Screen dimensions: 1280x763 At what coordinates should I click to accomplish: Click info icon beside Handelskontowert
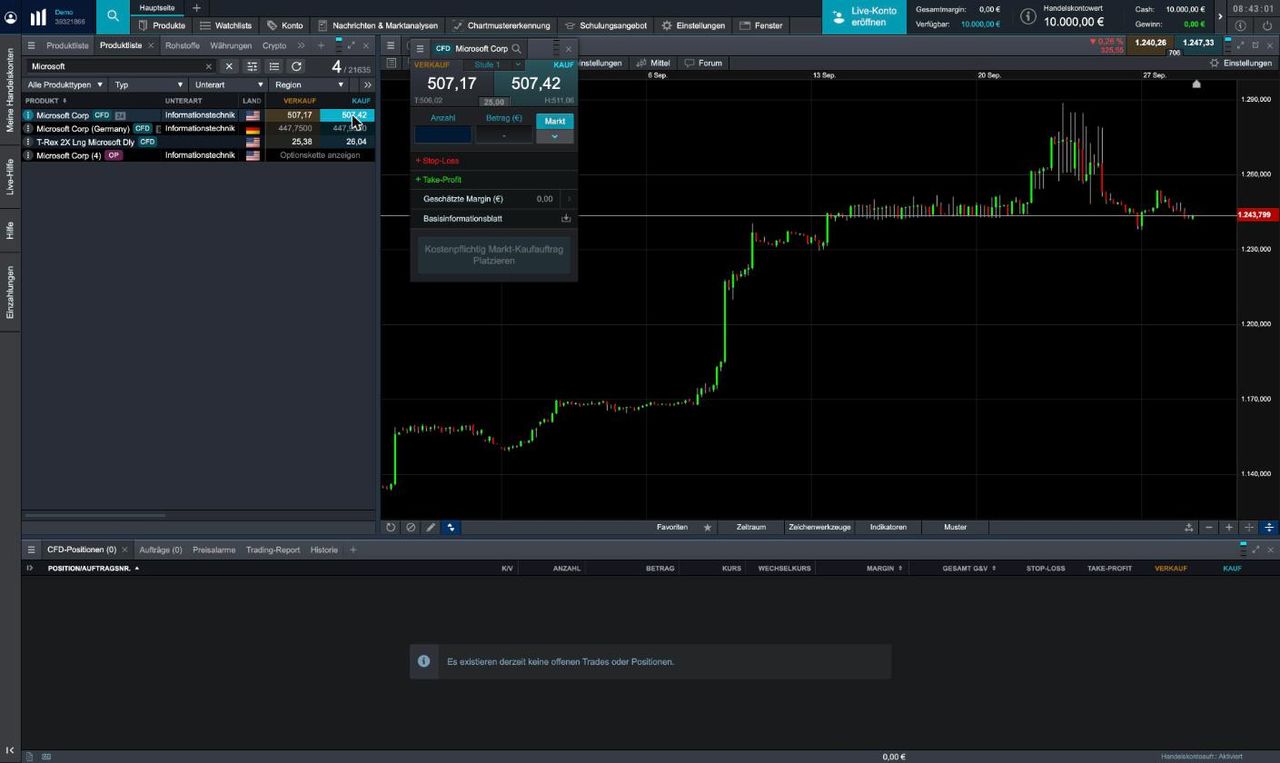point(1027,16)
